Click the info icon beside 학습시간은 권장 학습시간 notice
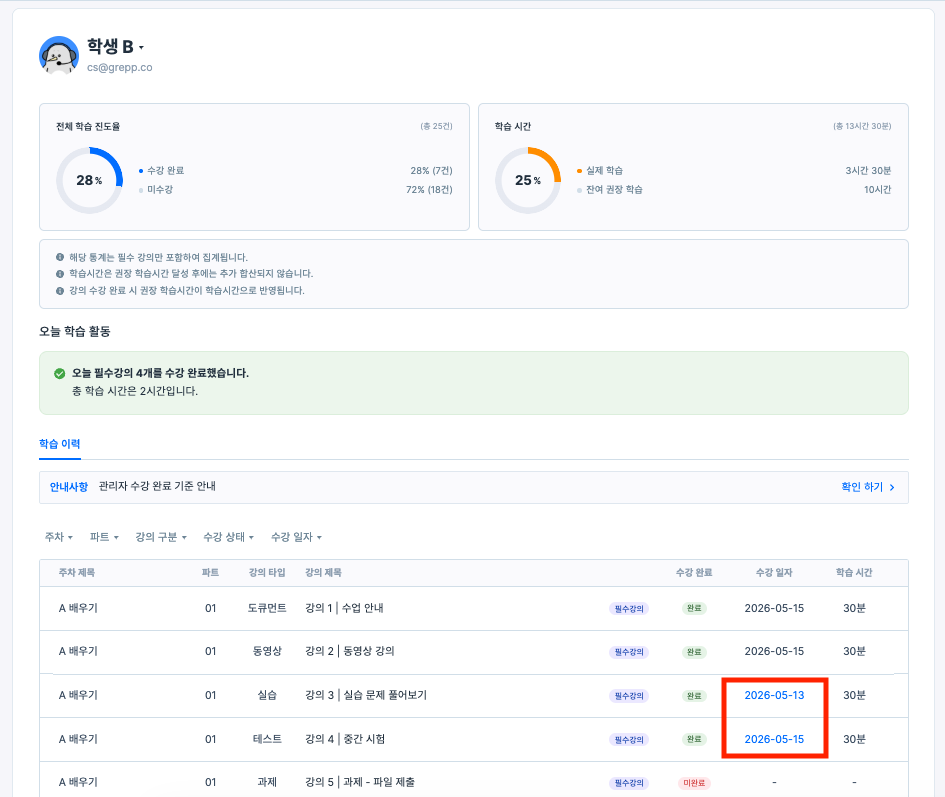 click(60, 274)
